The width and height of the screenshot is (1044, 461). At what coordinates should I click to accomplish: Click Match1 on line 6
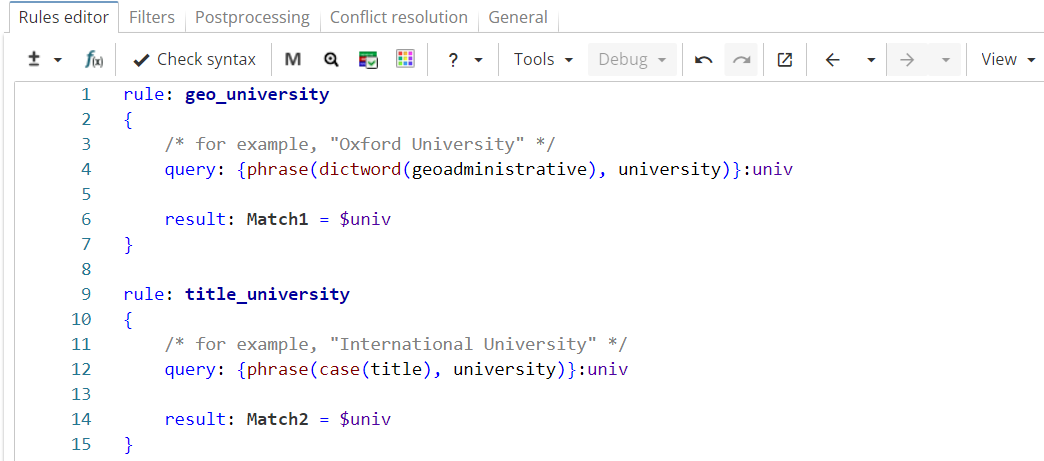coord(278,219)
